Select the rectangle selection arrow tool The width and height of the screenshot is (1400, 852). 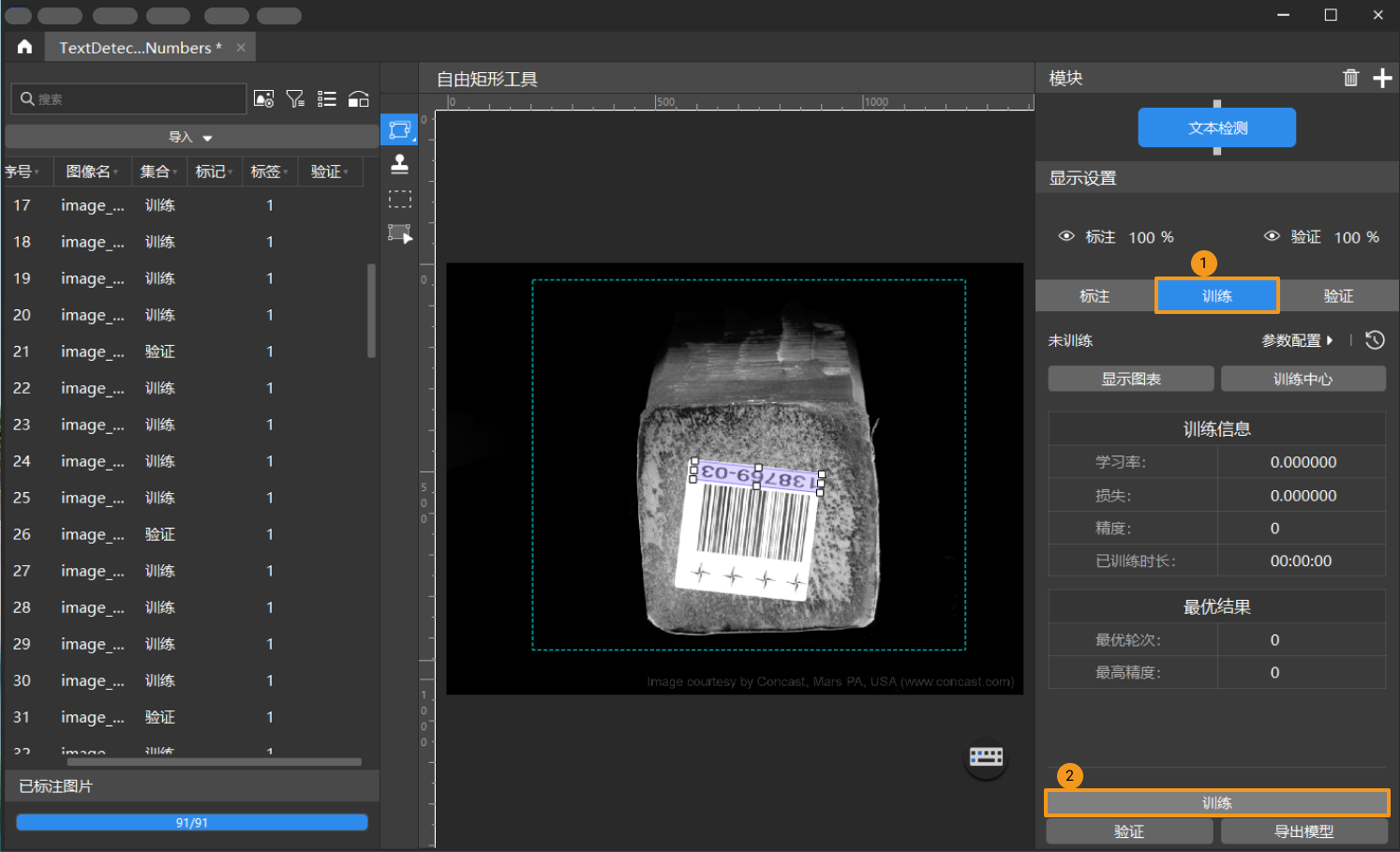[x=399, y=233]
